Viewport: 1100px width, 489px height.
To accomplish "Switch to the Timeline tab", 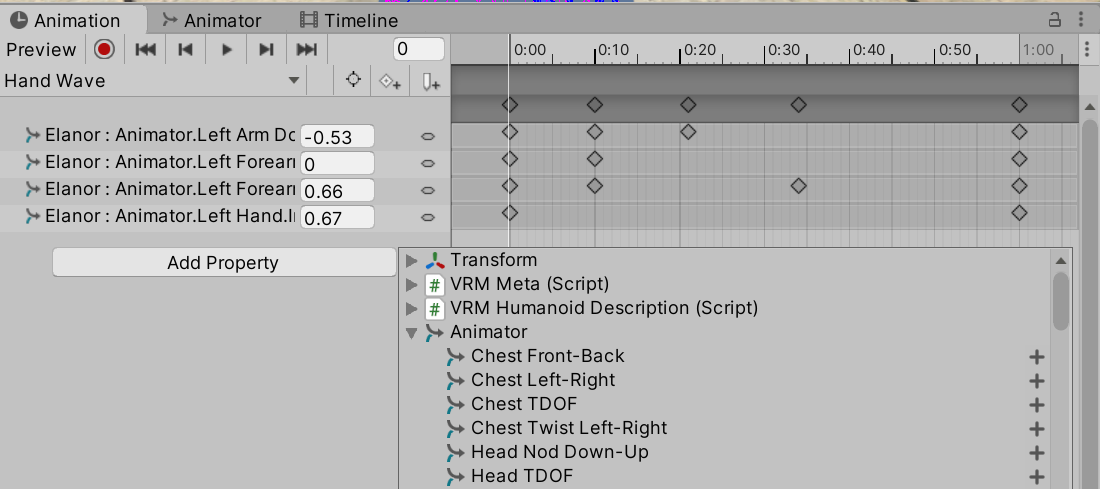I will (x=349, y=20).
